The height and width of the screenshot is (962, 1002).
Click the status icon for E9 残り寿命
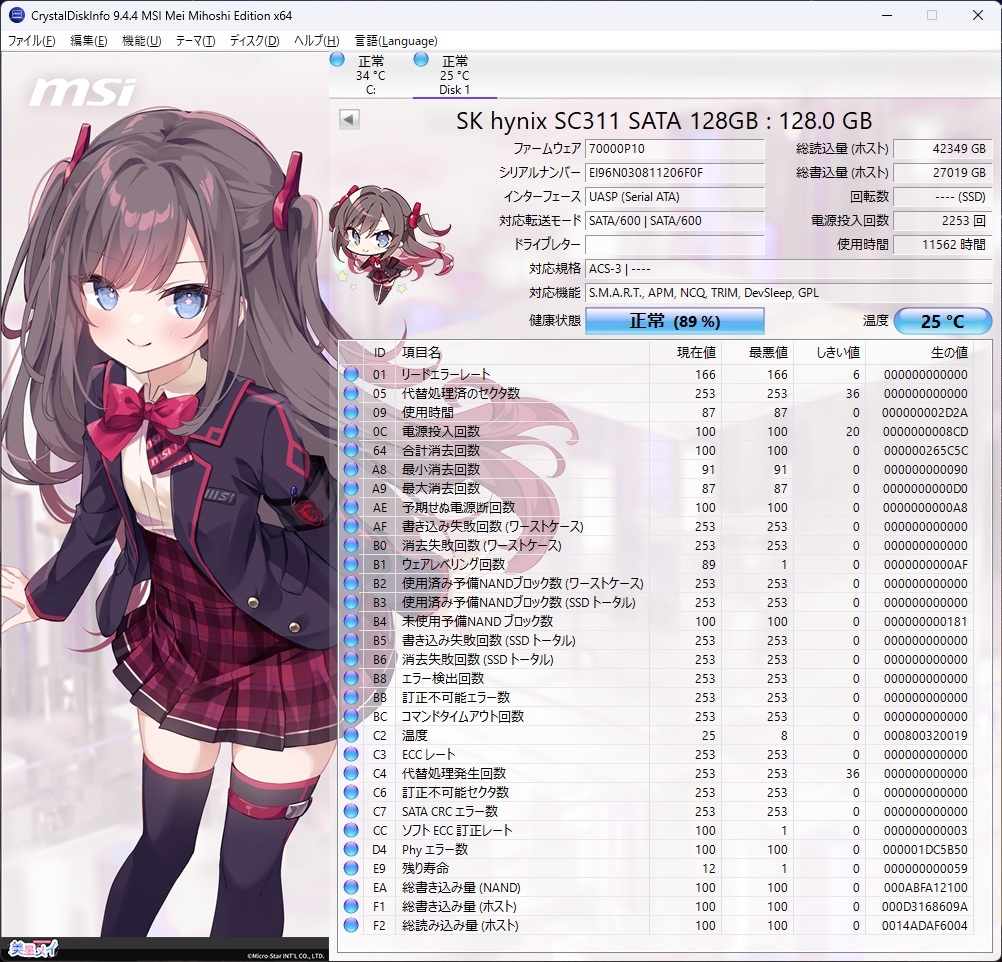tap(351, 869)
